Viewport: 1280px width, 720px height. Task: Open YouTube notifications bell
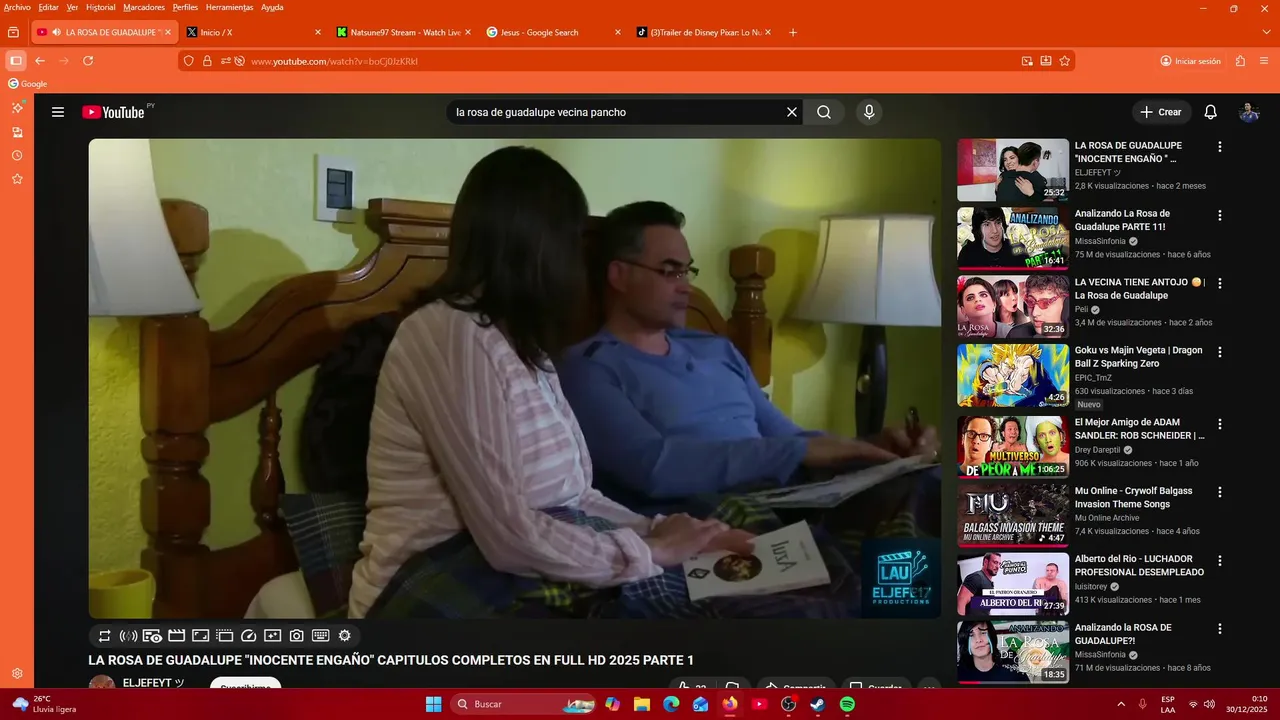click(x=1210, y=112)
